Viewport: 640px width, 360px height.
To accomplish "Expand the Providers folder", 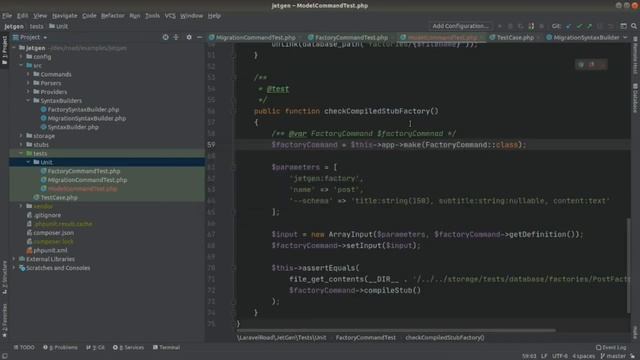I will coord(29,92).
